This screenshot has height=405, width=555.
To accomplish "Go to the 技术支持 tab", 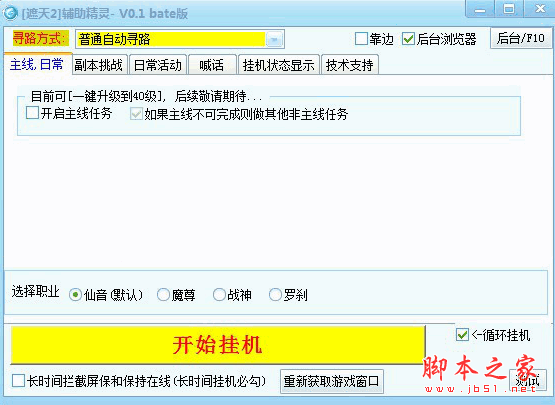I will point(350,65).
